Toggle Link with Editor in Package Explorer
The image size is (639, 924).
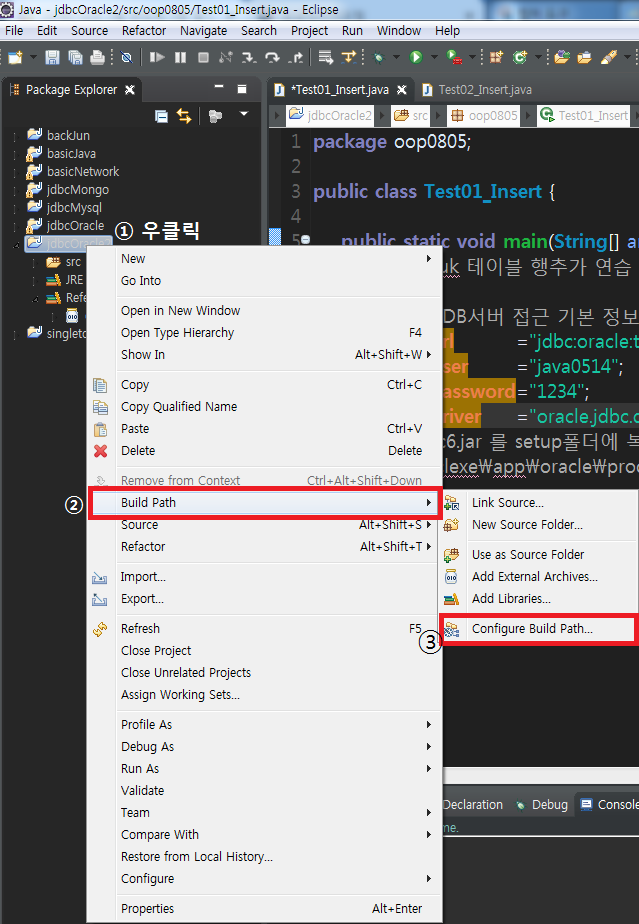pos(184,116)
